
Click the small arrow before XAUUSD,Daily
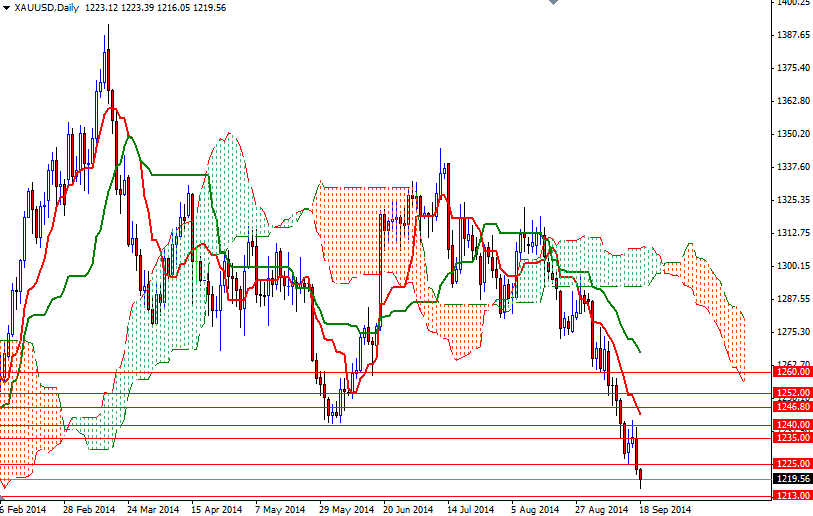click(7, 8)
